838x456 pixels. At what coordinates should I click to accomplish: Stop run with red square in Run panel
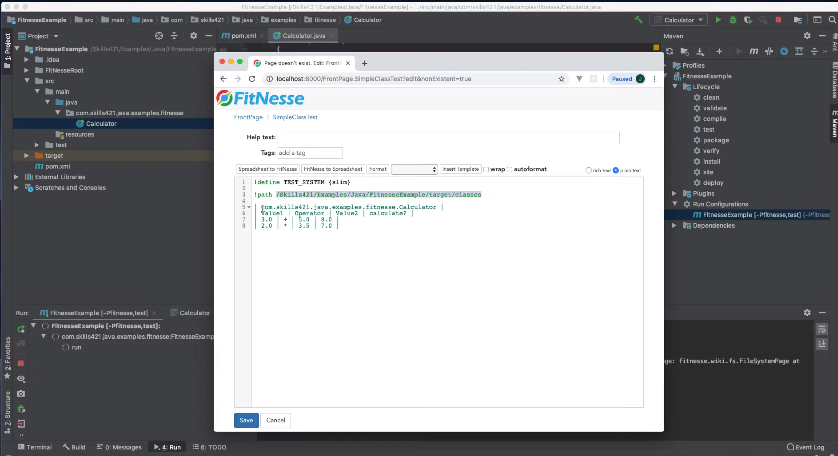(21, 364)
